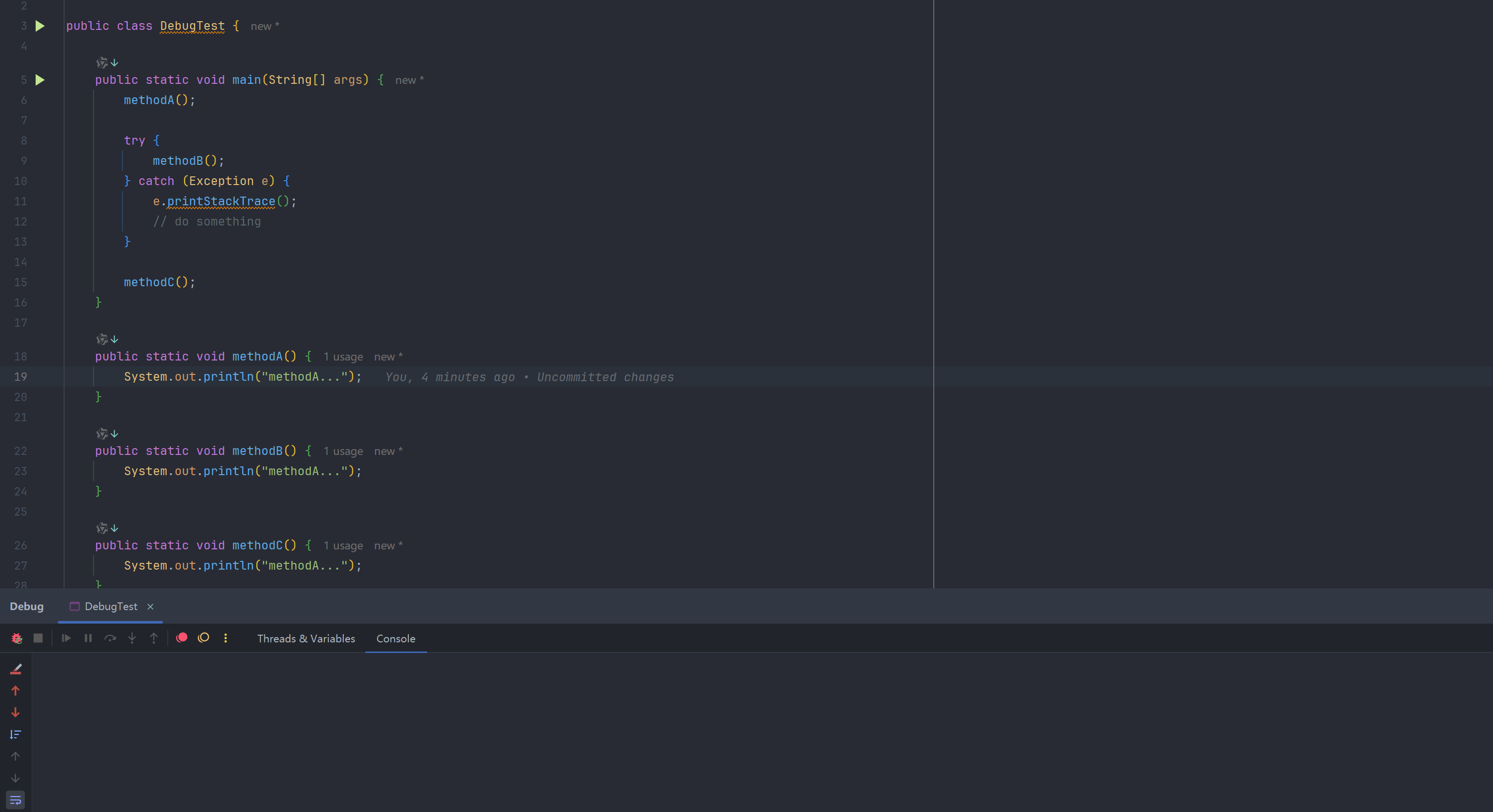The width and height of the screenshot is (1493, 812).
Task: Open the debug toolbar's more options menu
Action: tap(226, 638)
